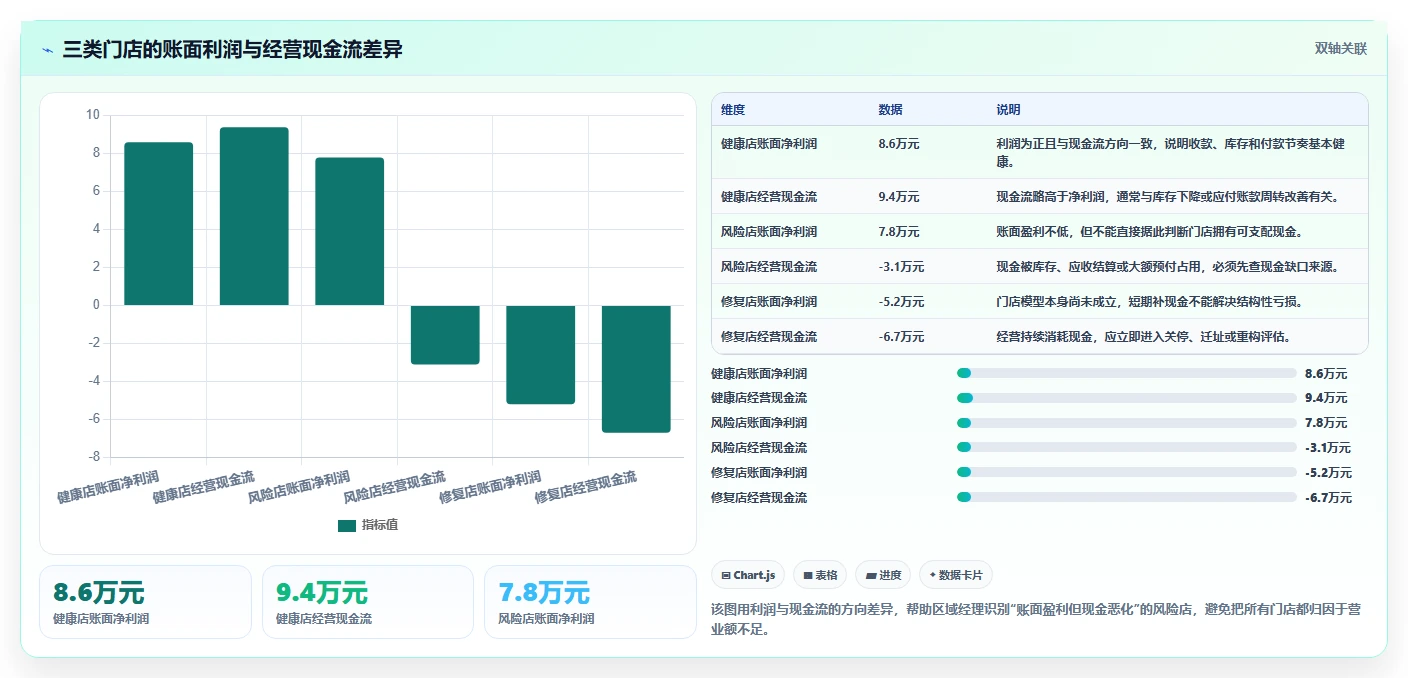Select table cell 修复店账面净利润
The width and height of the screenshot is (1408, 678).
pyautogui.click(x=769, y=302)
